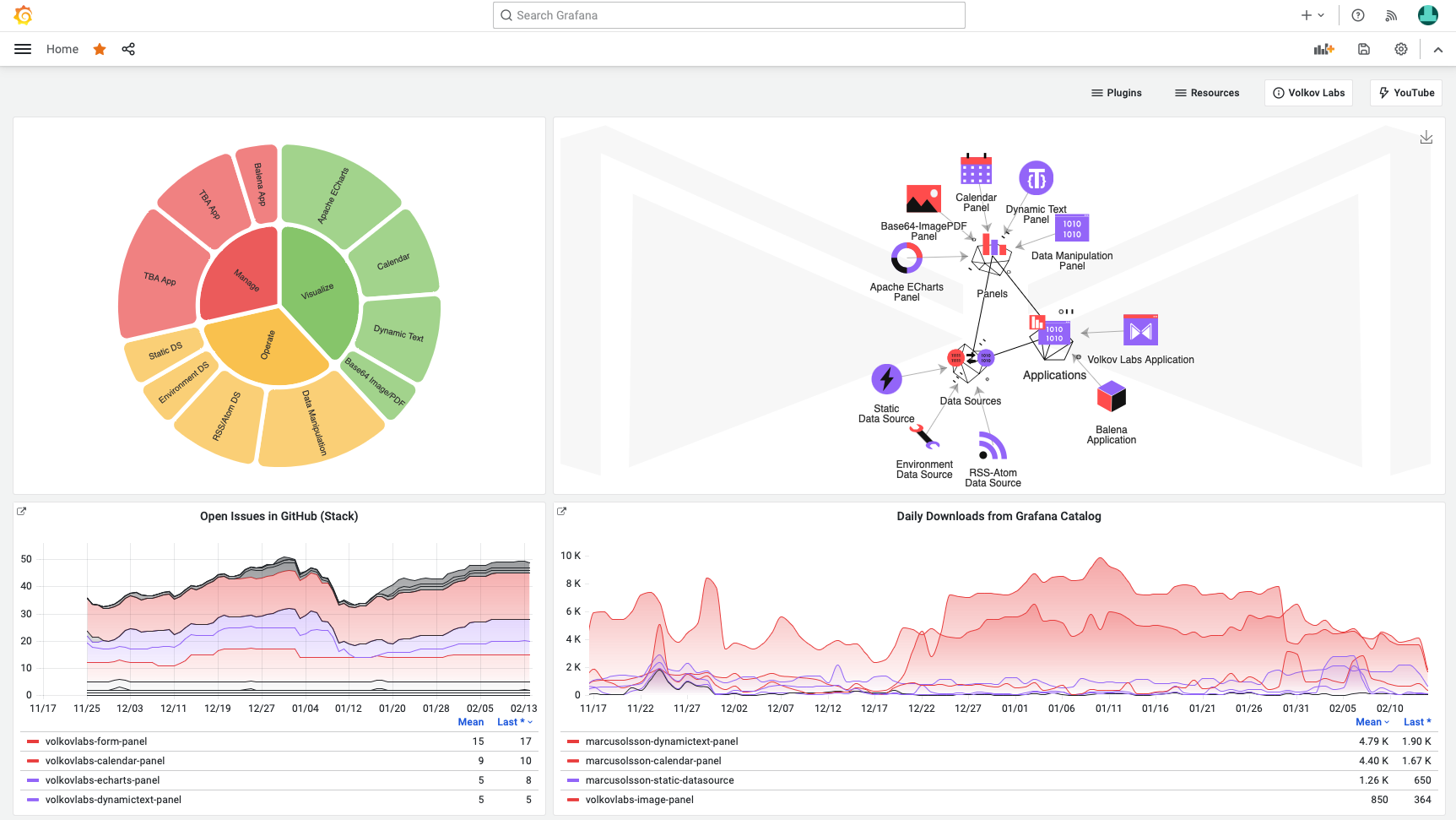The height and width of the screenshot is (820, 1456).
Task: Click the Volkov Labs Application node icon
Action: pos(1140,330)
